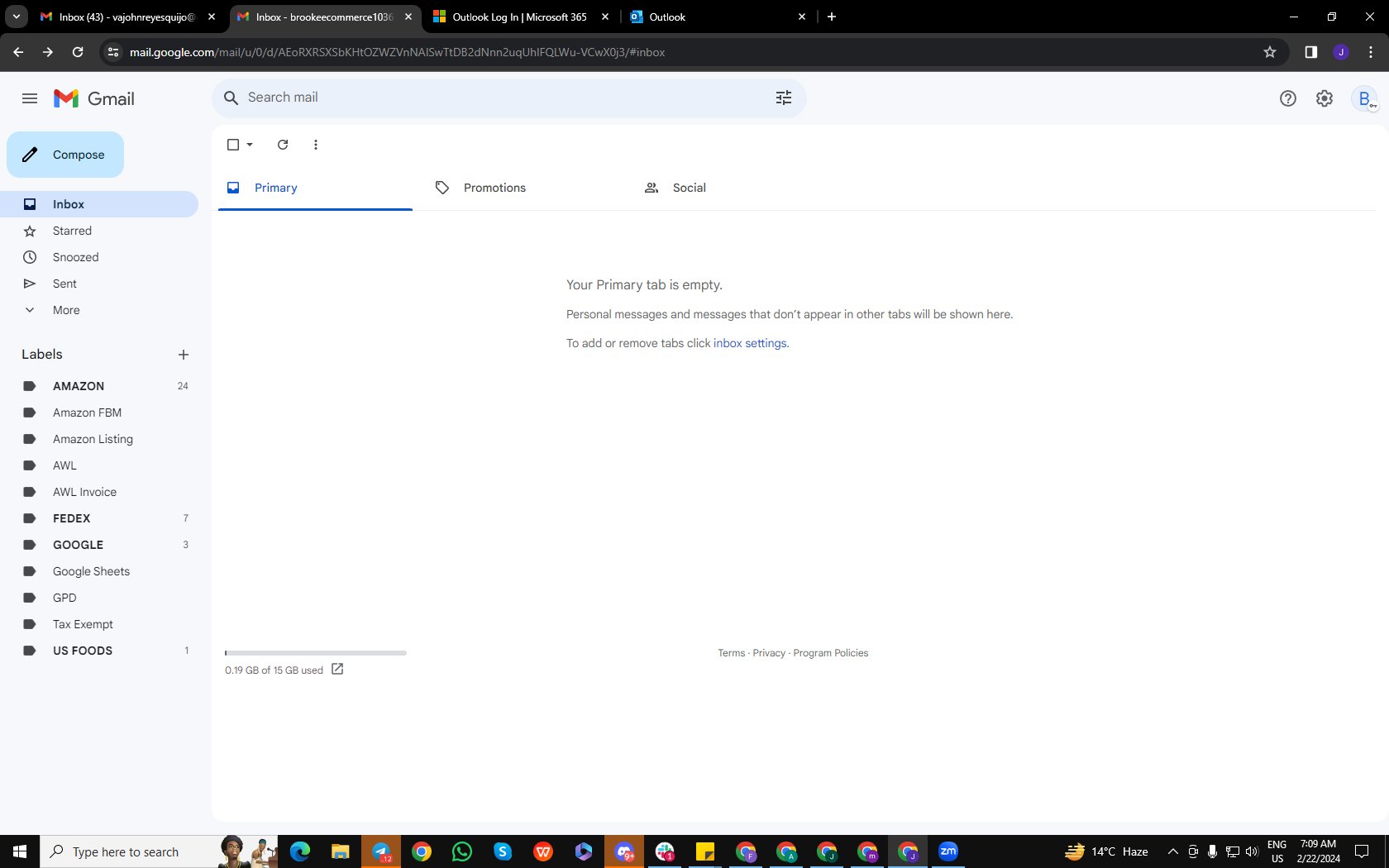Screen dimensions: 1389x868
Task: Open a new browser tab
Action: [x=832, y=17]
